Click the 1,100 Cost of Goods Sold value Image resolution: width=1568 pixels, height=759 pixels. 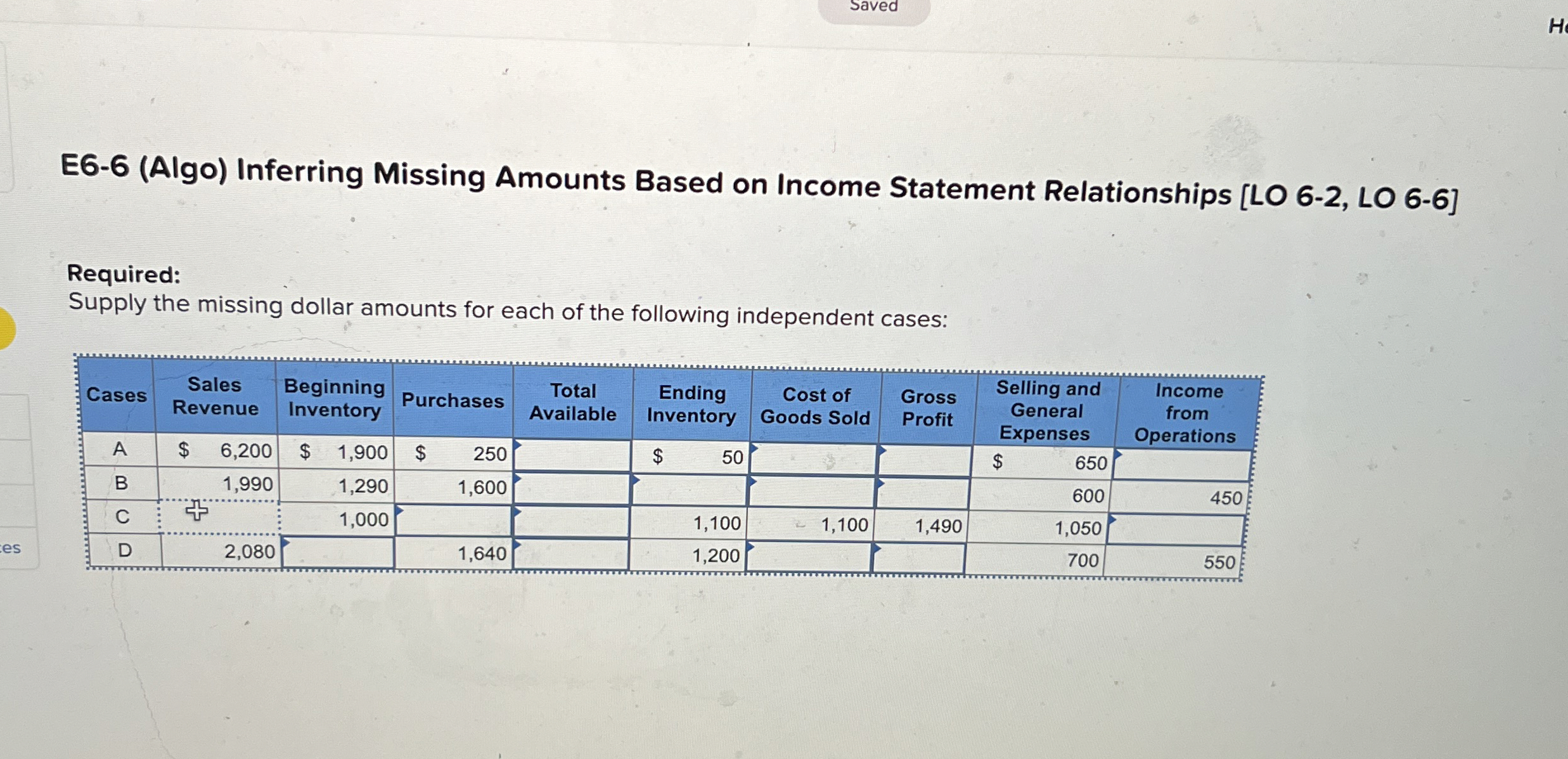coord(843,525)
